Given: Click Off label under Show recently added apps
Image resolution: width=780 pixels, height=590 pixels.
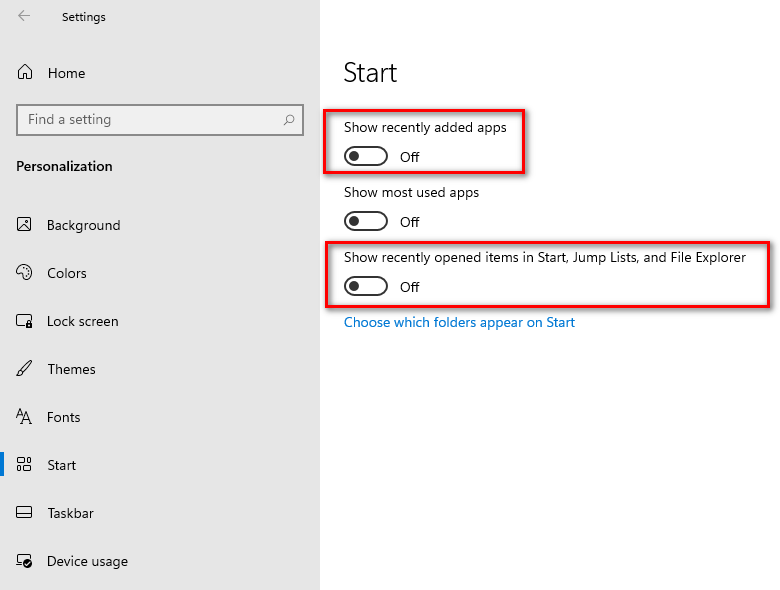Looking at the screenshot, I should tap(409, 157).
